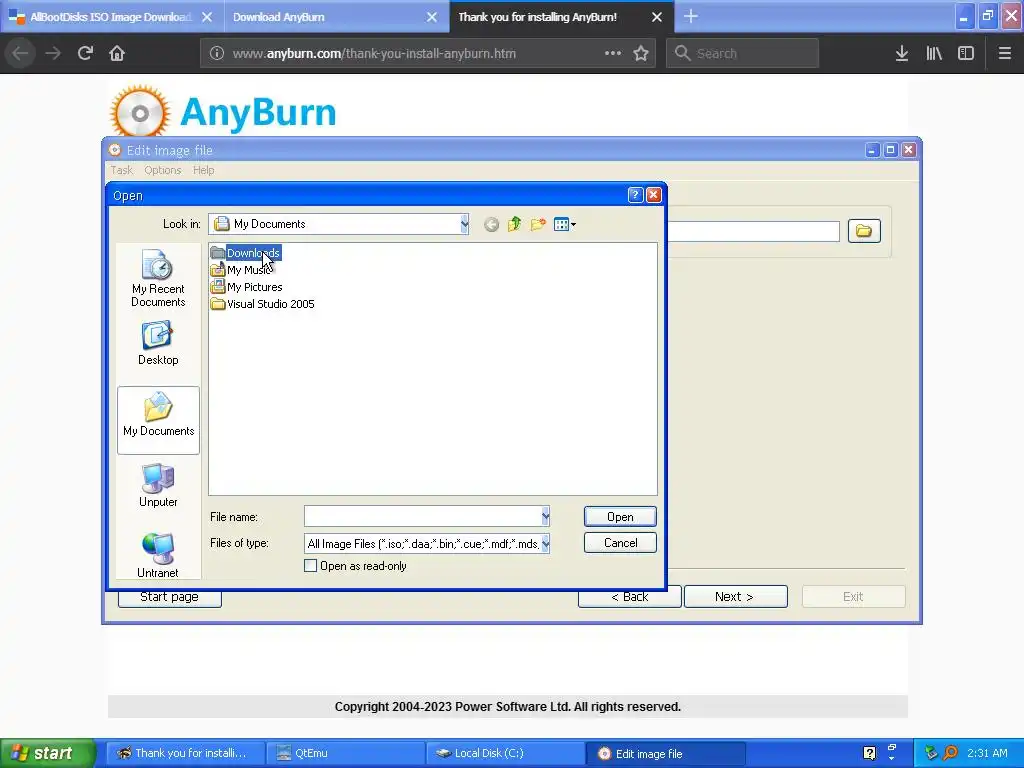Show site information icon in address bar

tap(217, 53)
